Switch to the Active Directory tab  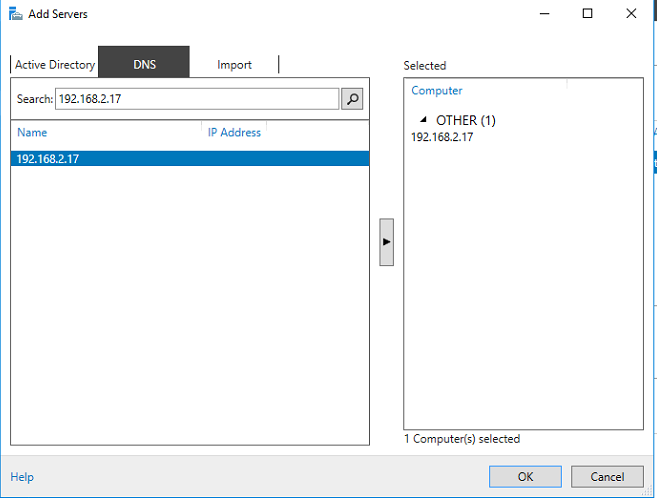pos(55,65)
